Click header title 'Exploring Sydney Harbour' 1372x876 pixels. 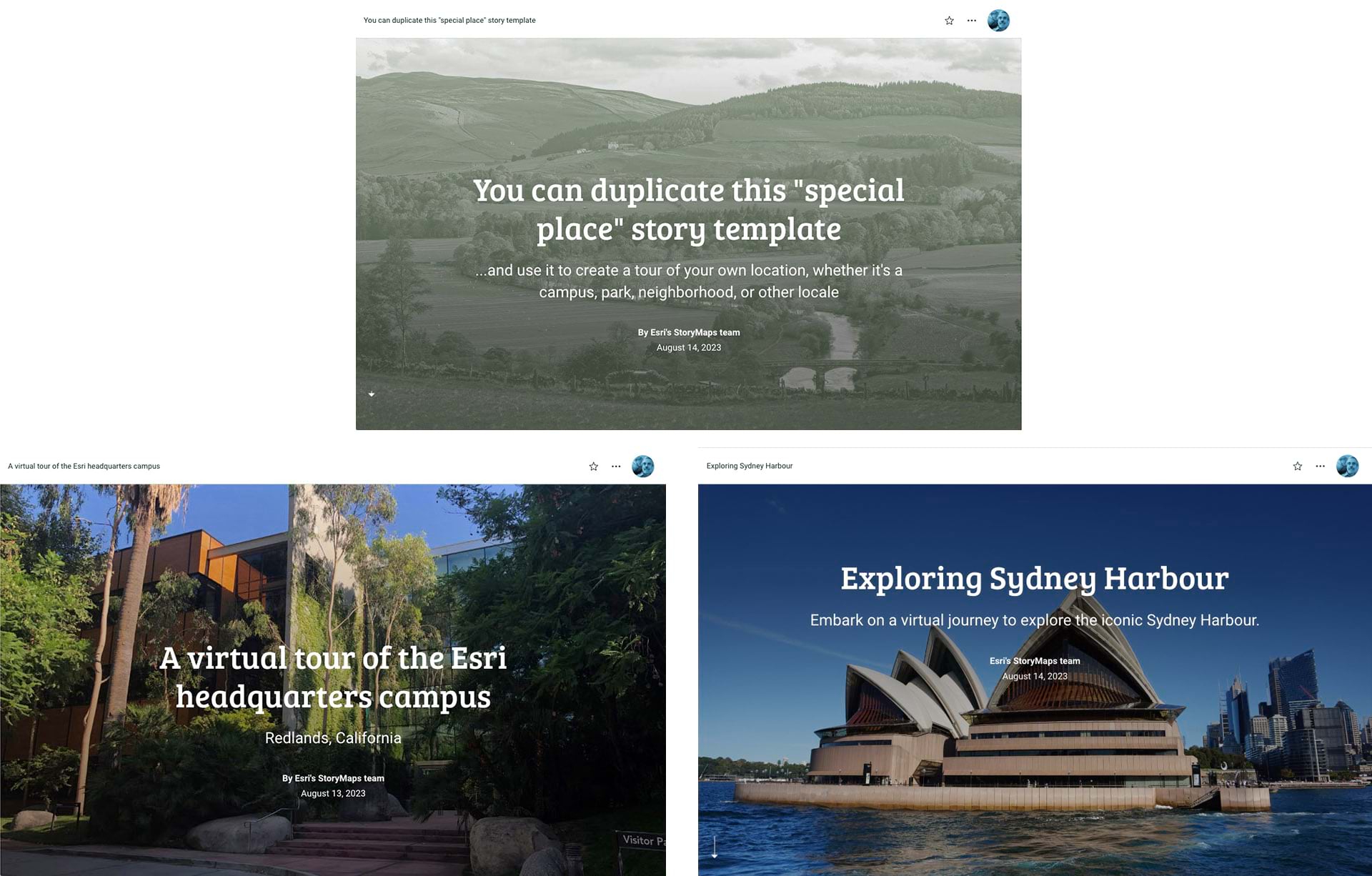click(749, 466)
